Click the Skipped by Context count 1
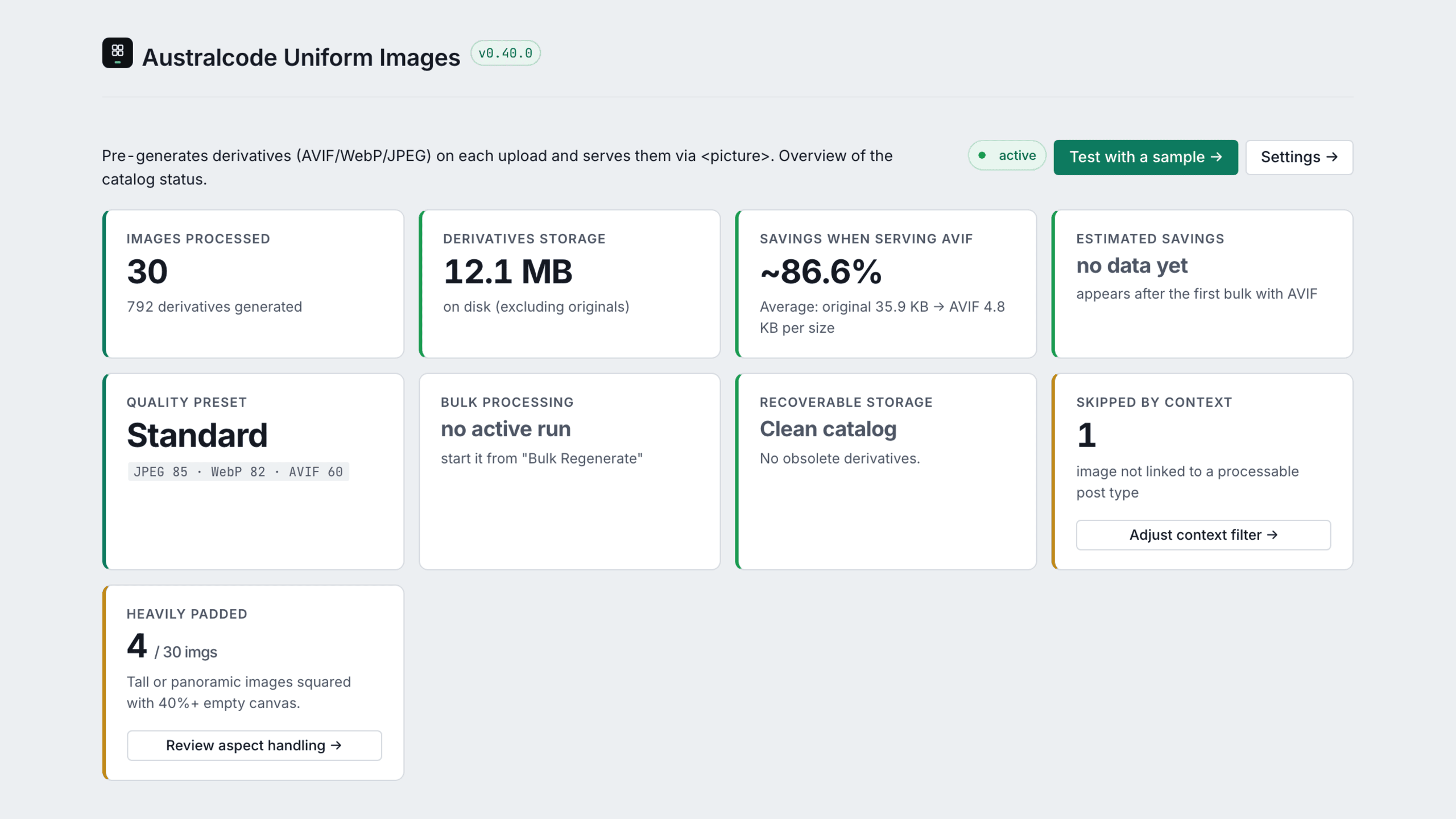The width and height of the screenshot is (1456, 819). (1086, 435)
